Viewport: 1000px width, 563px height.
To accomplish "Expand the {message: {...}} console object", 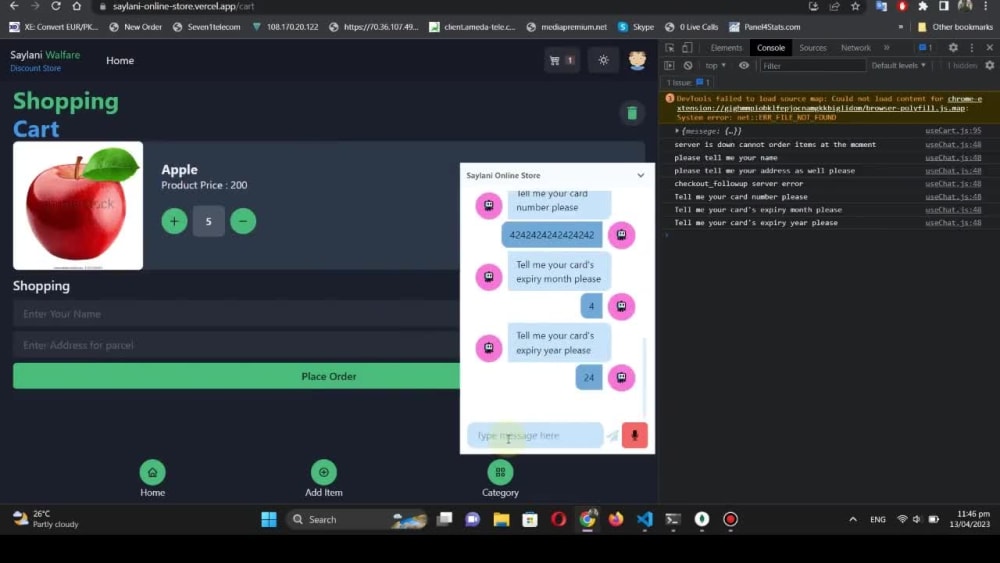I will pyautogui.click(x=677, y=131).
